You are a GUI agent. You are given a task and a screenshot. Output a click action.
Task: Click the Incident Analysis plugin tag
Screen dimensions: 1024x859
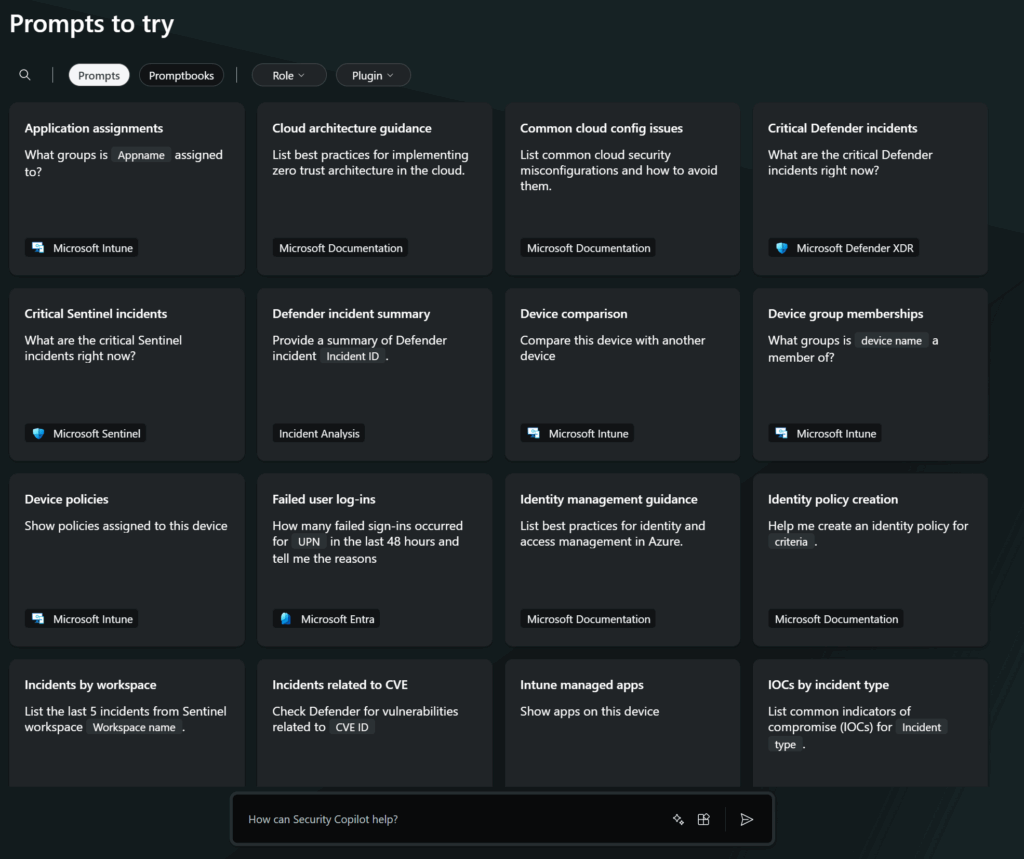pyautogui.click(x=319, y=433)
